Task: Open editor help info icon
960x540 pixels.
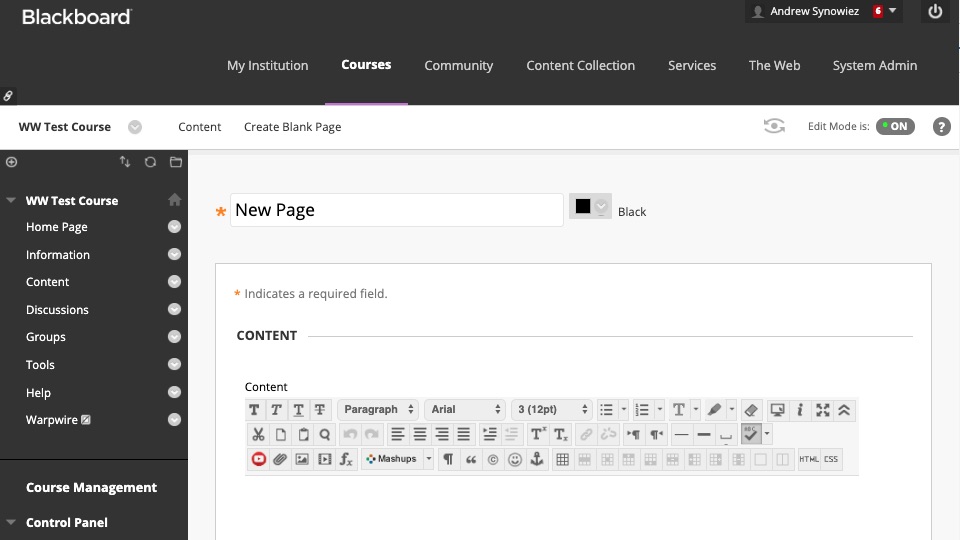Action: tap(800, 410)
